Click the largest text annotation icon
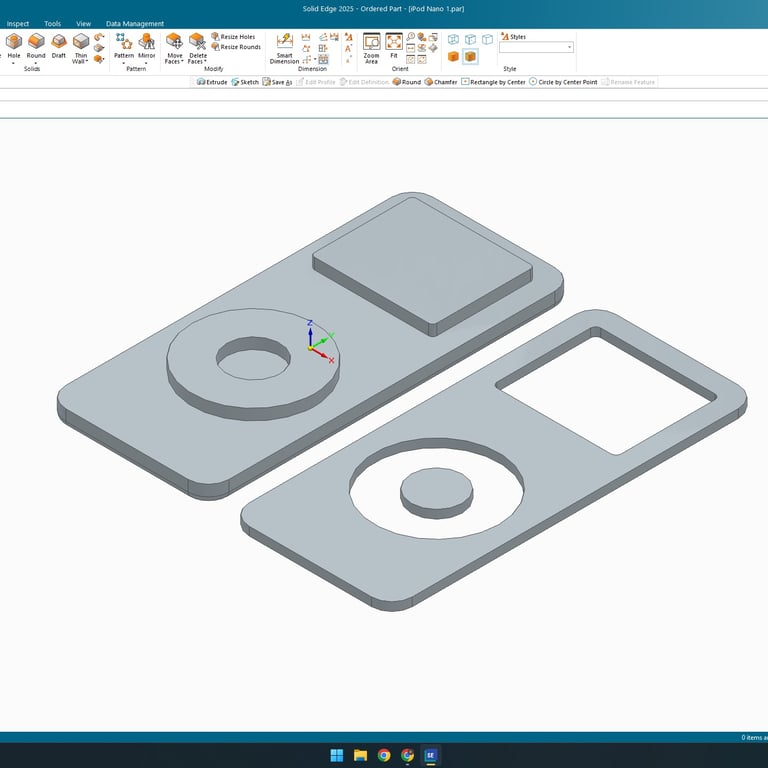This screenshot has width=768, height=768. 348,37
